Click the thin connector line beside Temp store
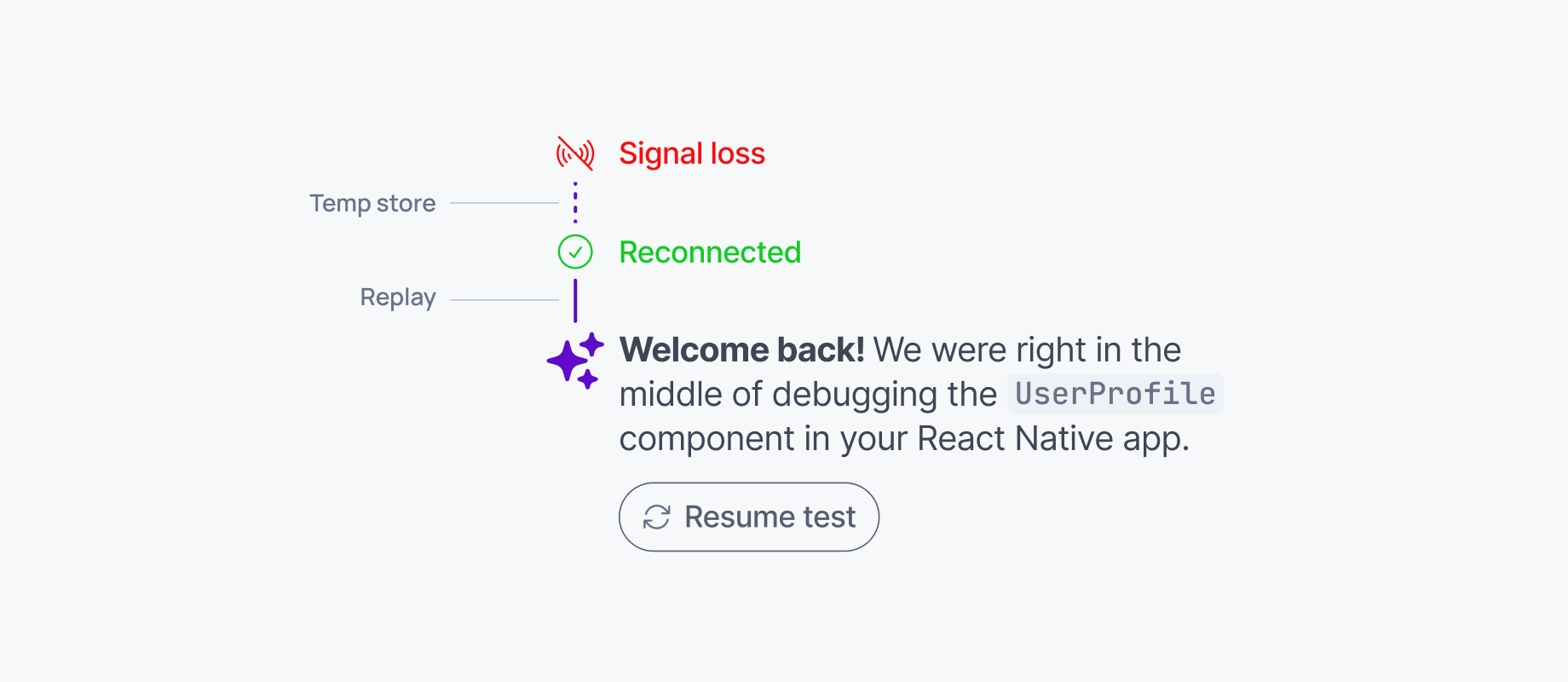This screenshot has width=1568, height=682. point(504,203)
